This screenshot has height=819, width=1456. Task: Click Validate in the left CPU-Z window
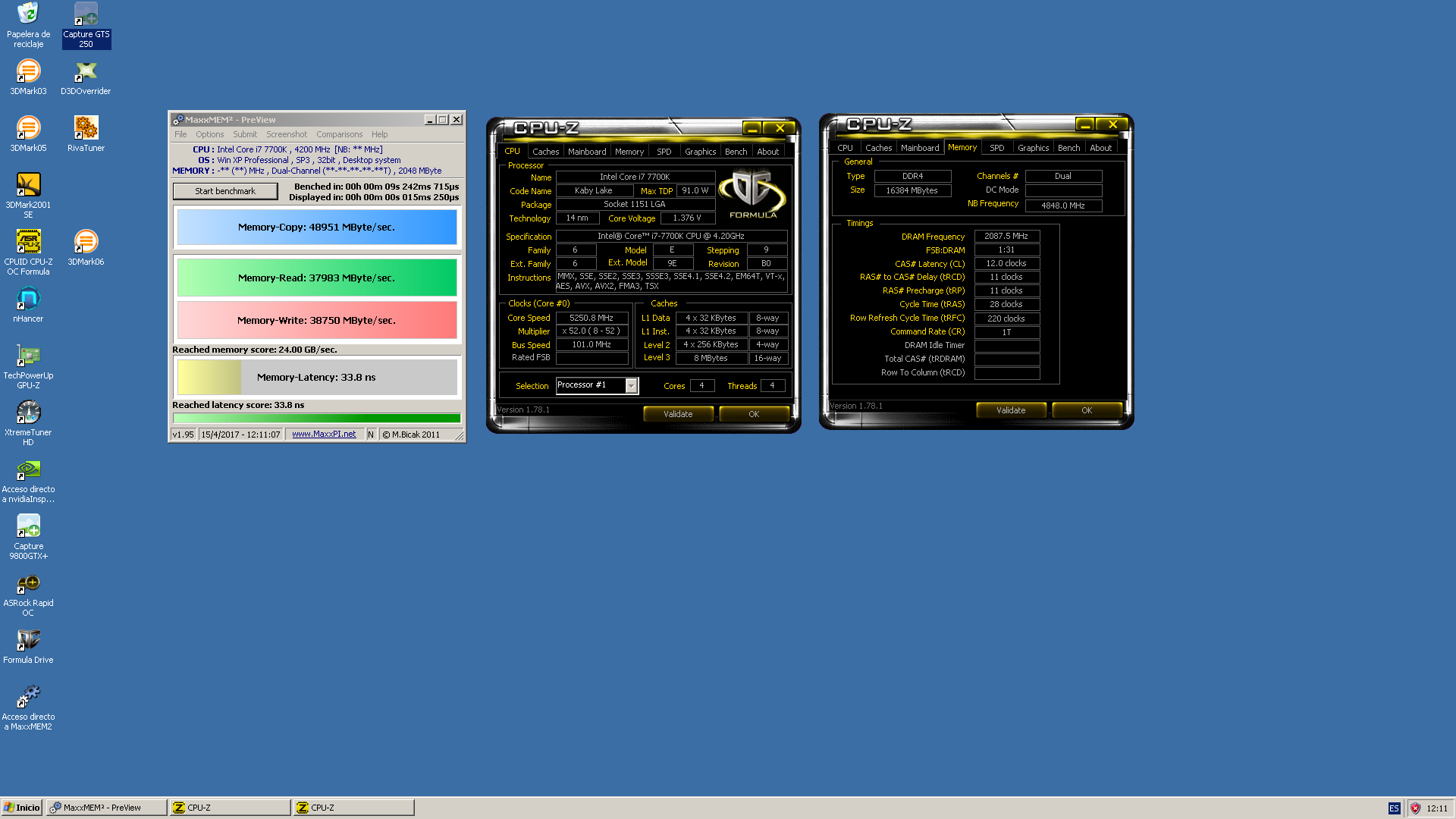678,414
